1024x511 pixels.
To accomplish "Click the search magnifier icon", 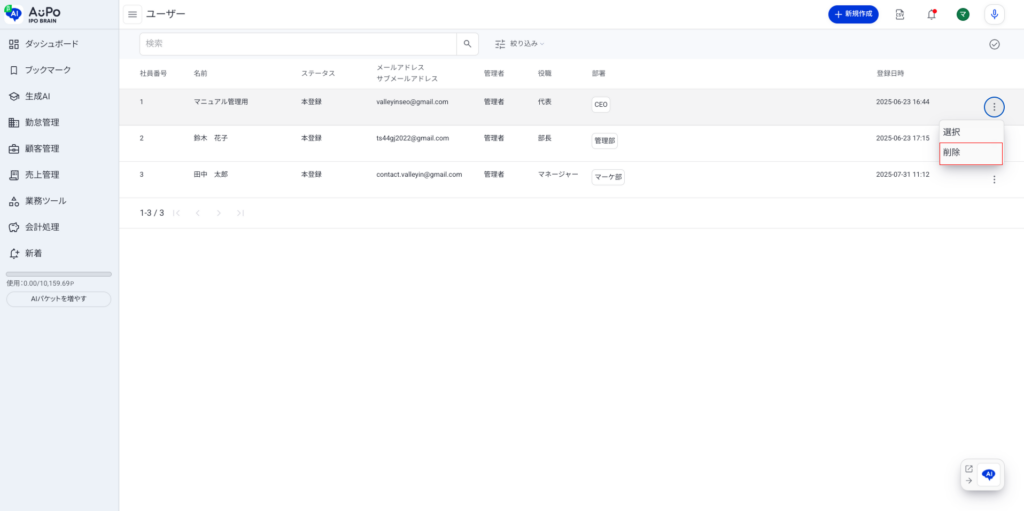I will pyautogui.click(x=467, y=44).
